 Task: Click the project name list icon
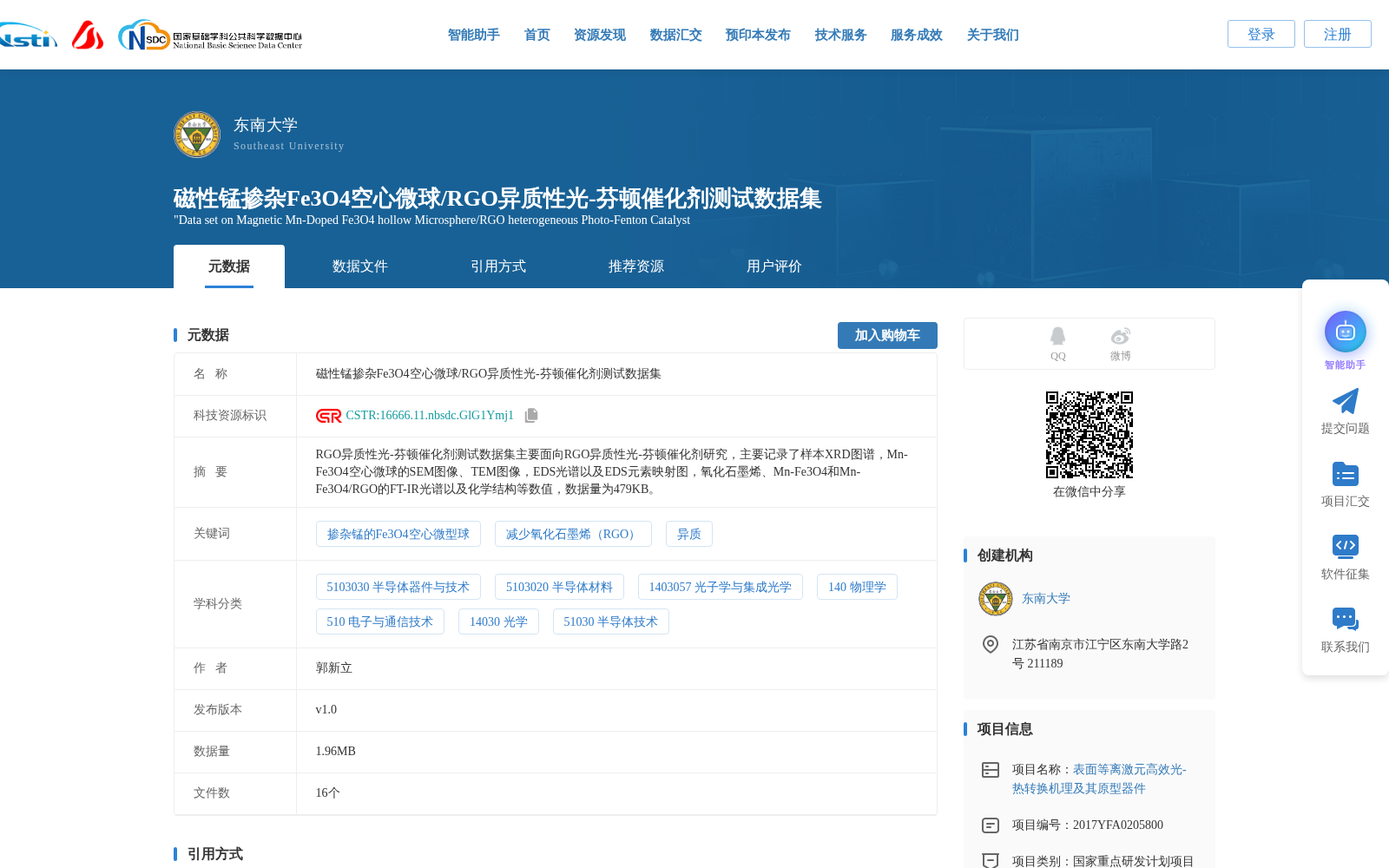[x=991, y=770]
